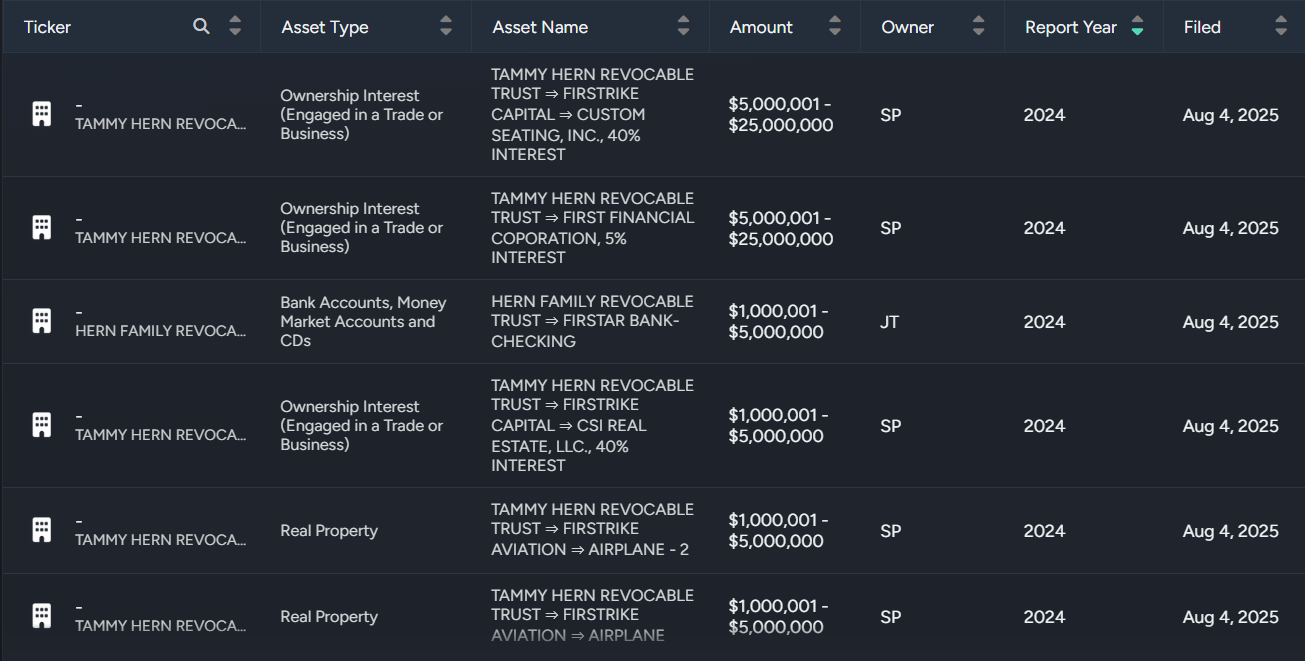Click the Filed column header label
1305x661 pixels.
click(1202, 27)
